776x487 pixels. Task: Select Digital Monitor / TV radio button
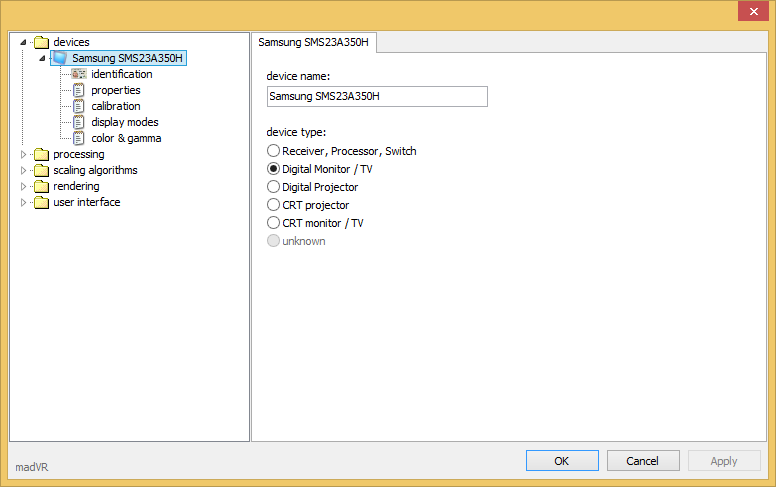click(273, 169)
